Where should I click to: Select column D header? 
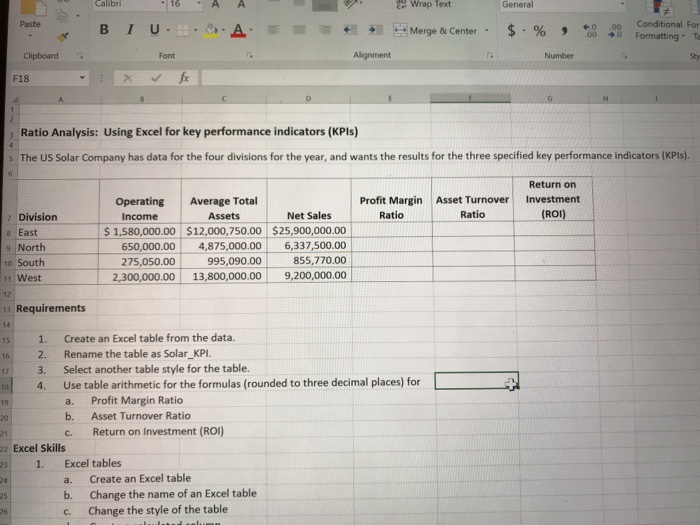[308, 99]
